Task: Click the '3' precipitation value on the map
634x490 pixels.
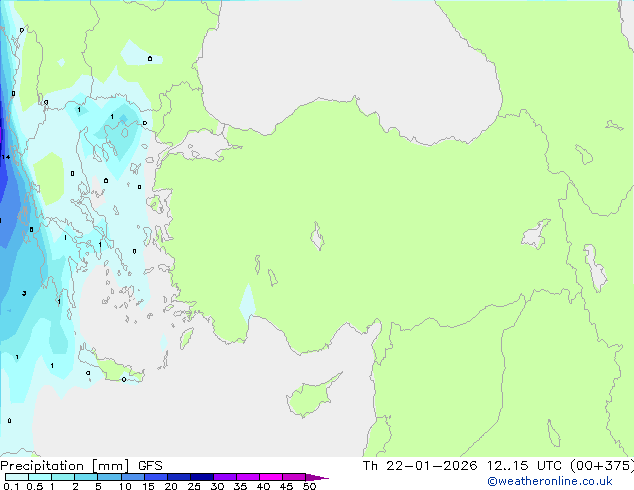Action: point(24,293)
